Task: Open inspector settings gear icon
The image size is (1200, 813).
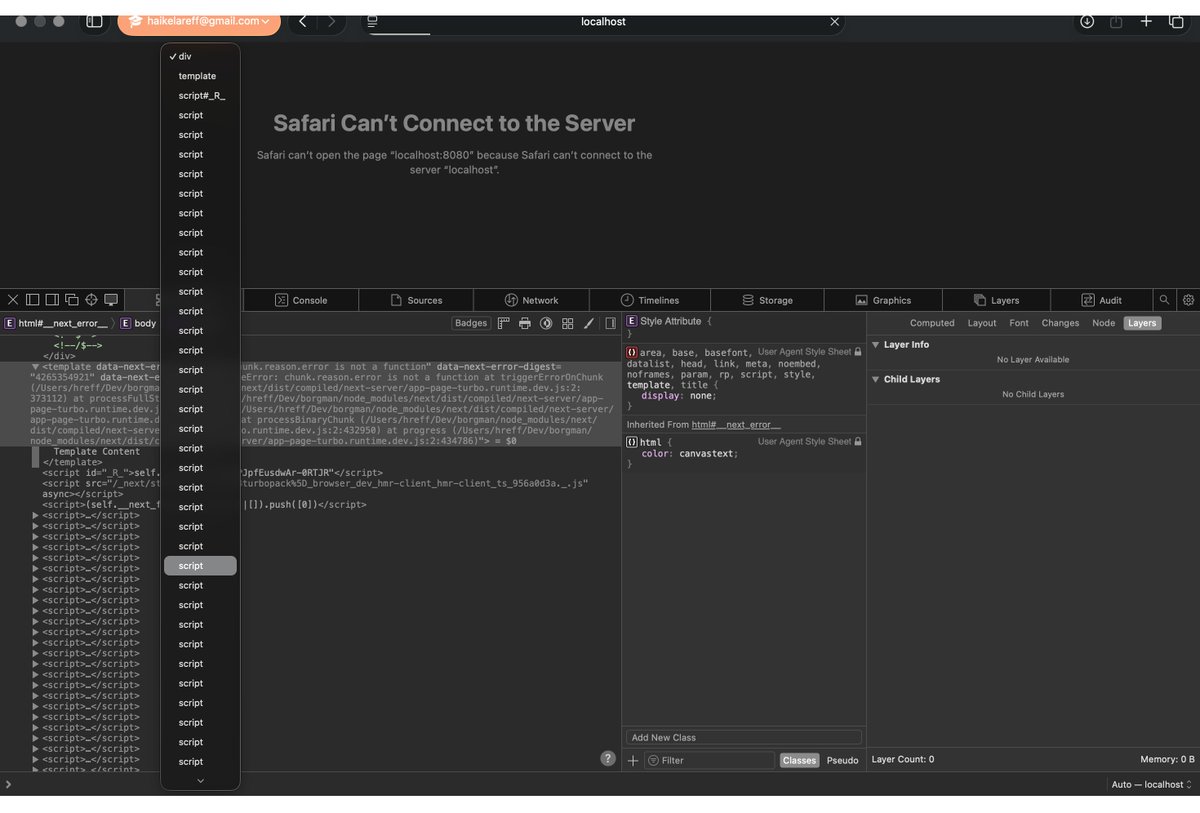Action: click(1188, 300)
